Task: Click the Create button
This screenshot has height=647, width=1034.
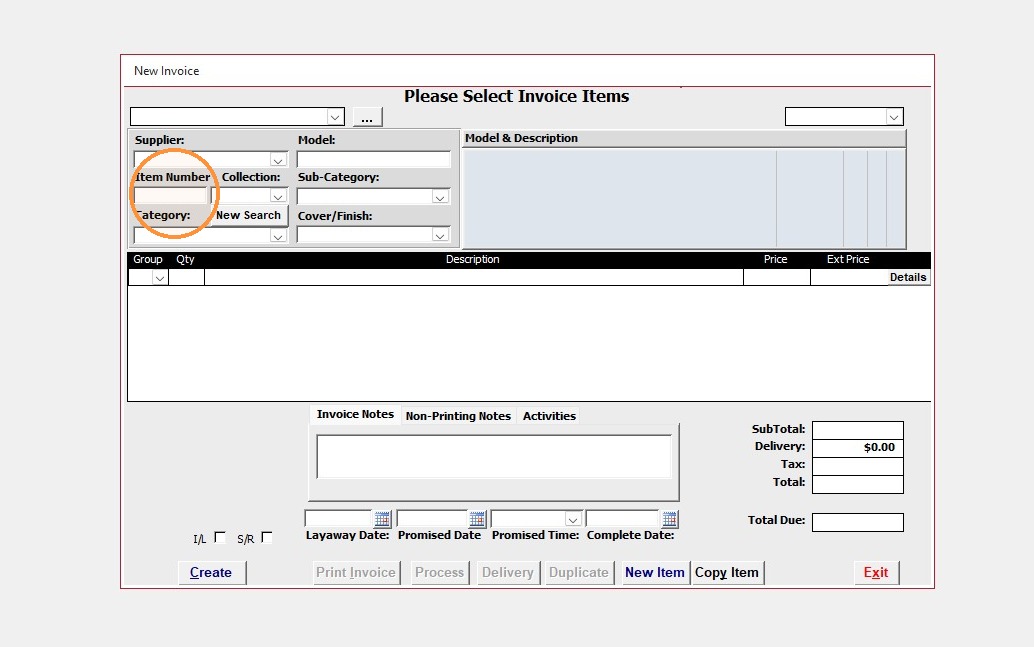Action: point(212,572)
